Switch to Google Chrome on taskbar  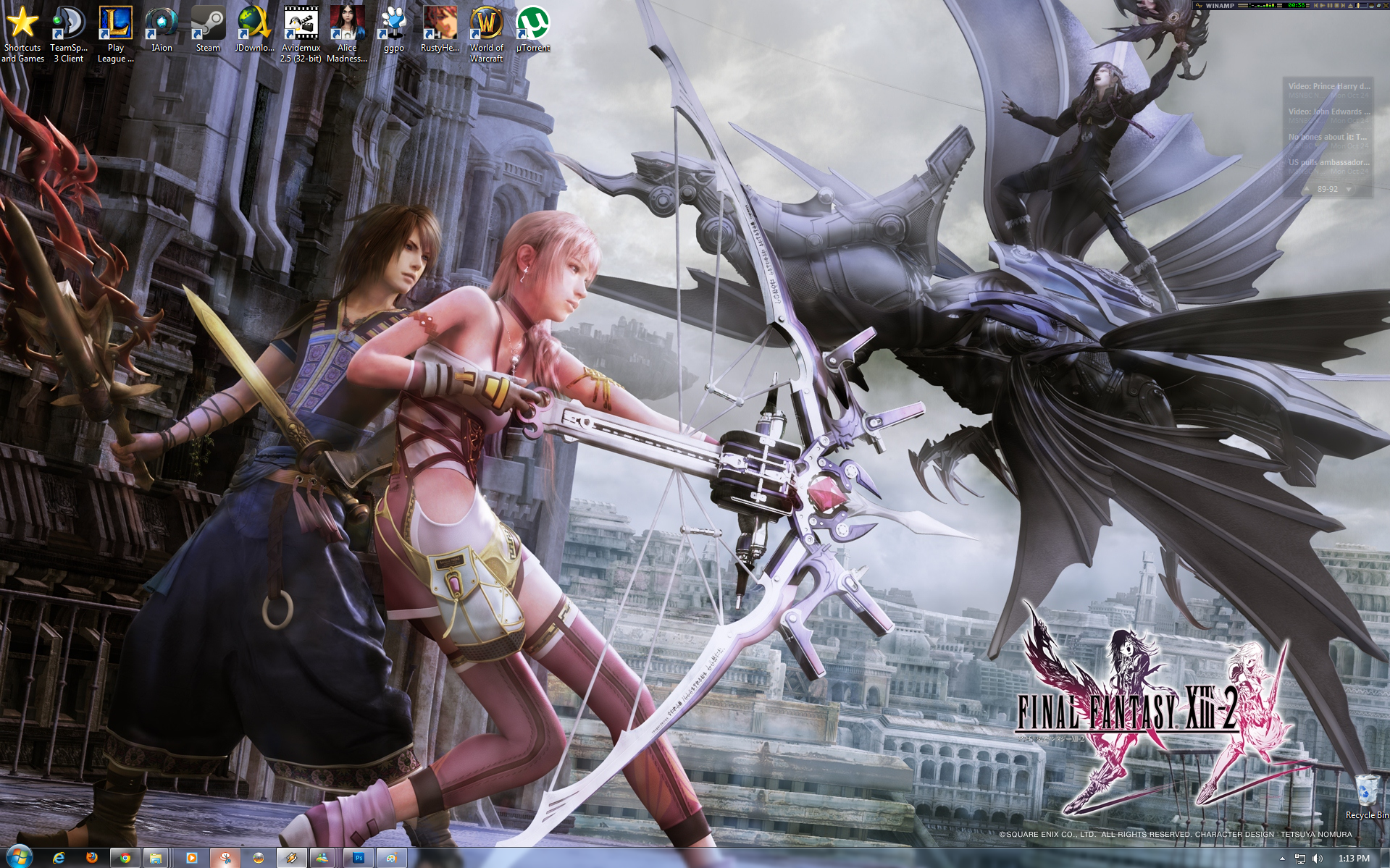[x=125, y=858]
